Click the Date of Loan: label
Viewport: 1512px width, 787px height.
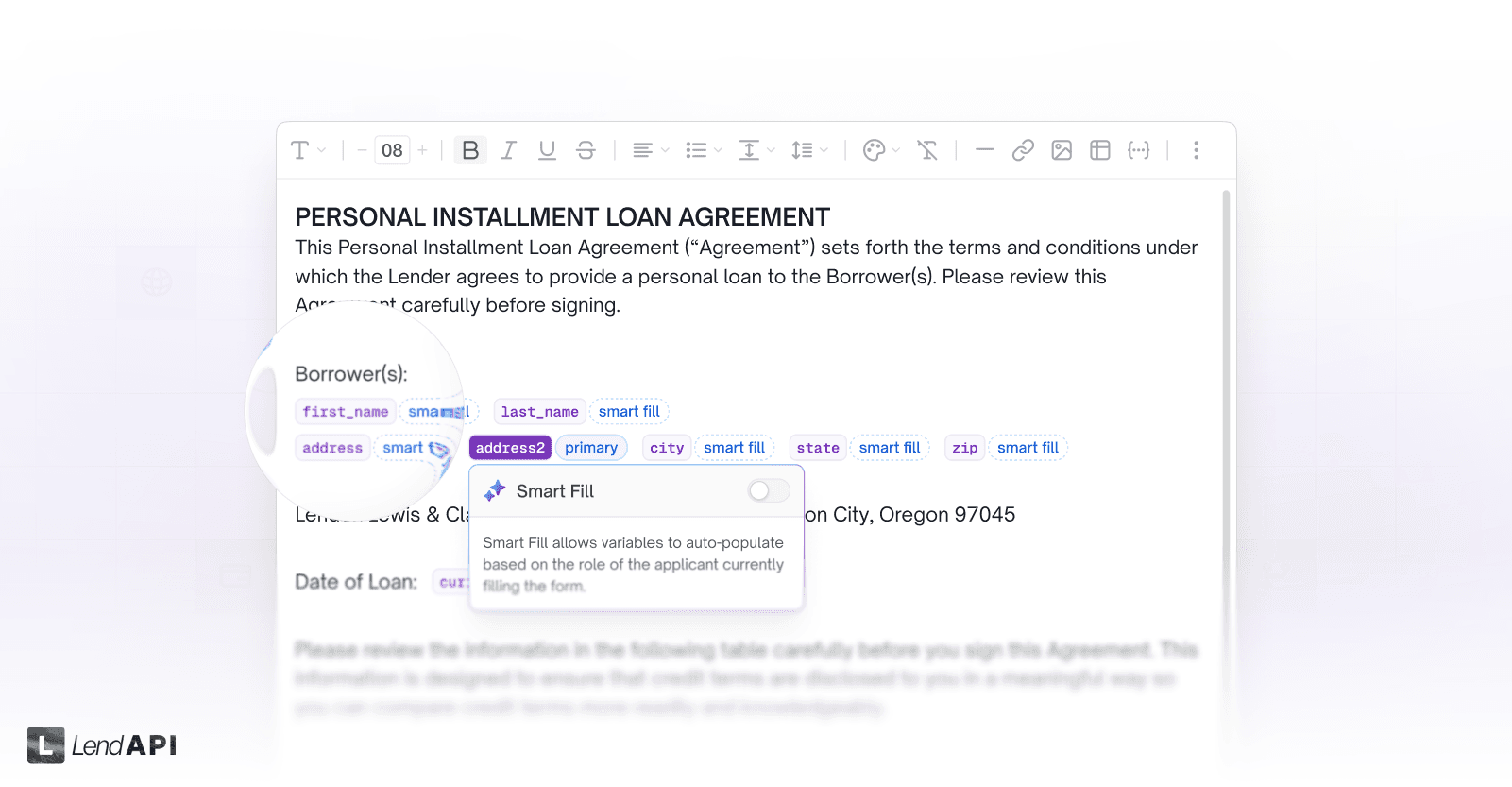356,582
